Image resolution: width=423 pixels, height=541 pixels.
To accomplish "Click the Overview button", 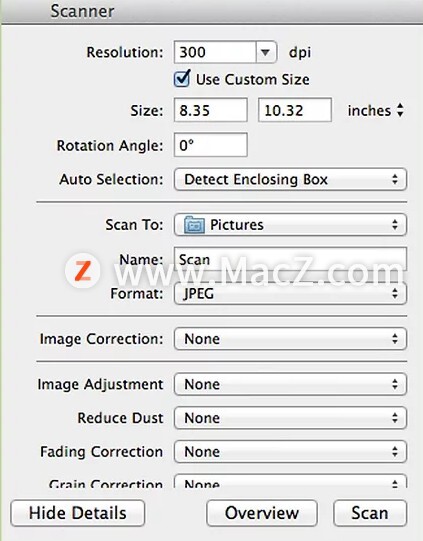I will (262, 513).
